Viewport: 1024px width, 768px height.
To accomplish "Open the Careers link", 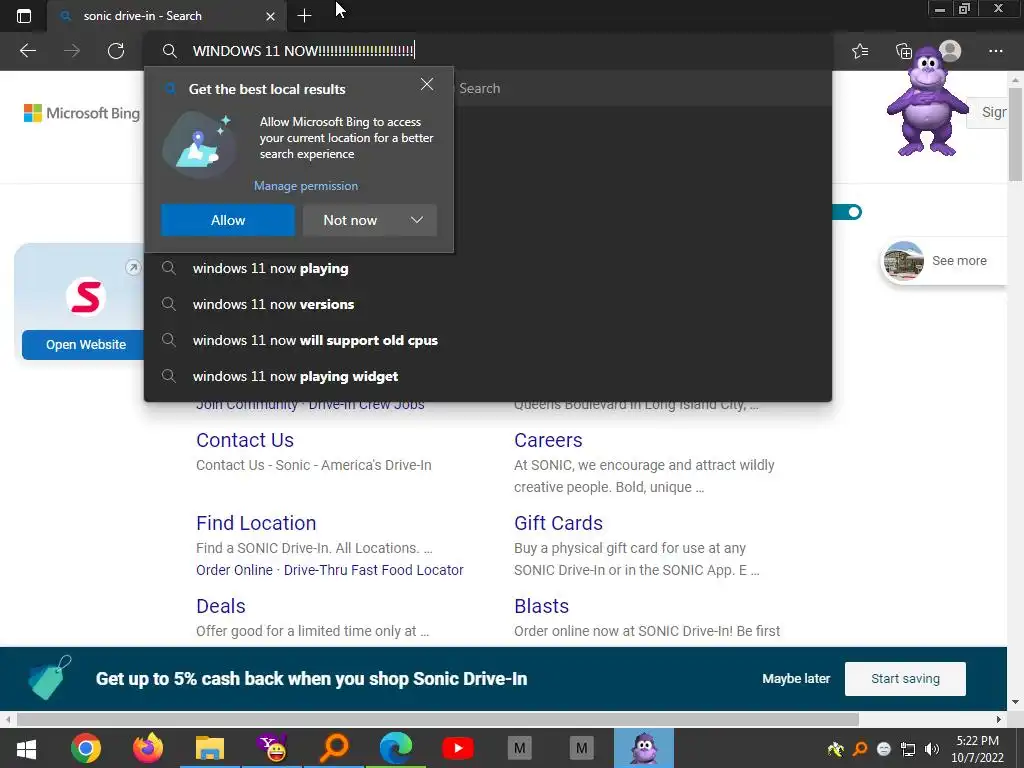I will point(548,440).
